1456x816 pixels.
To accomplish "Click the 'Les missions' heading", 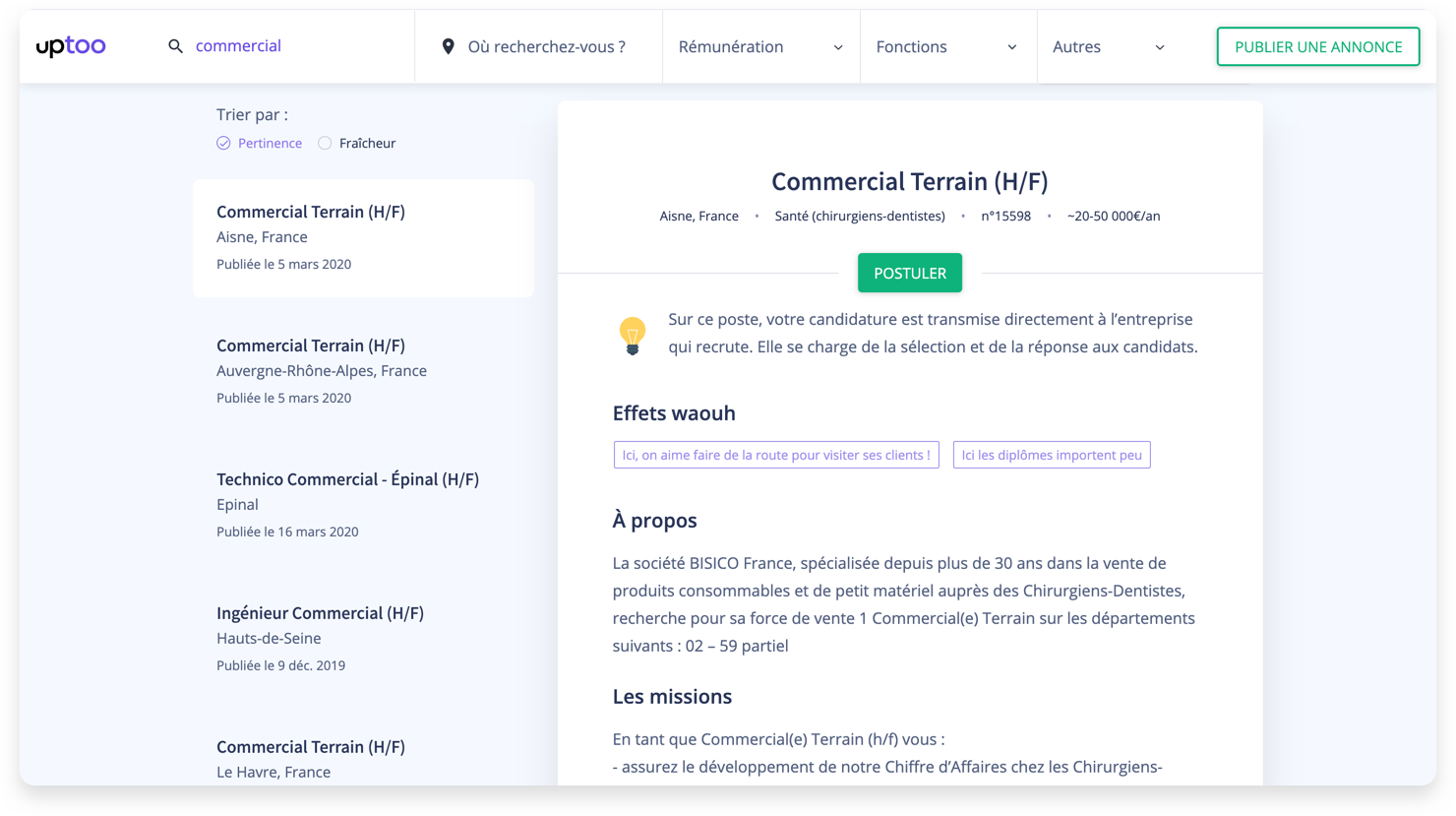I will point(672,697).
